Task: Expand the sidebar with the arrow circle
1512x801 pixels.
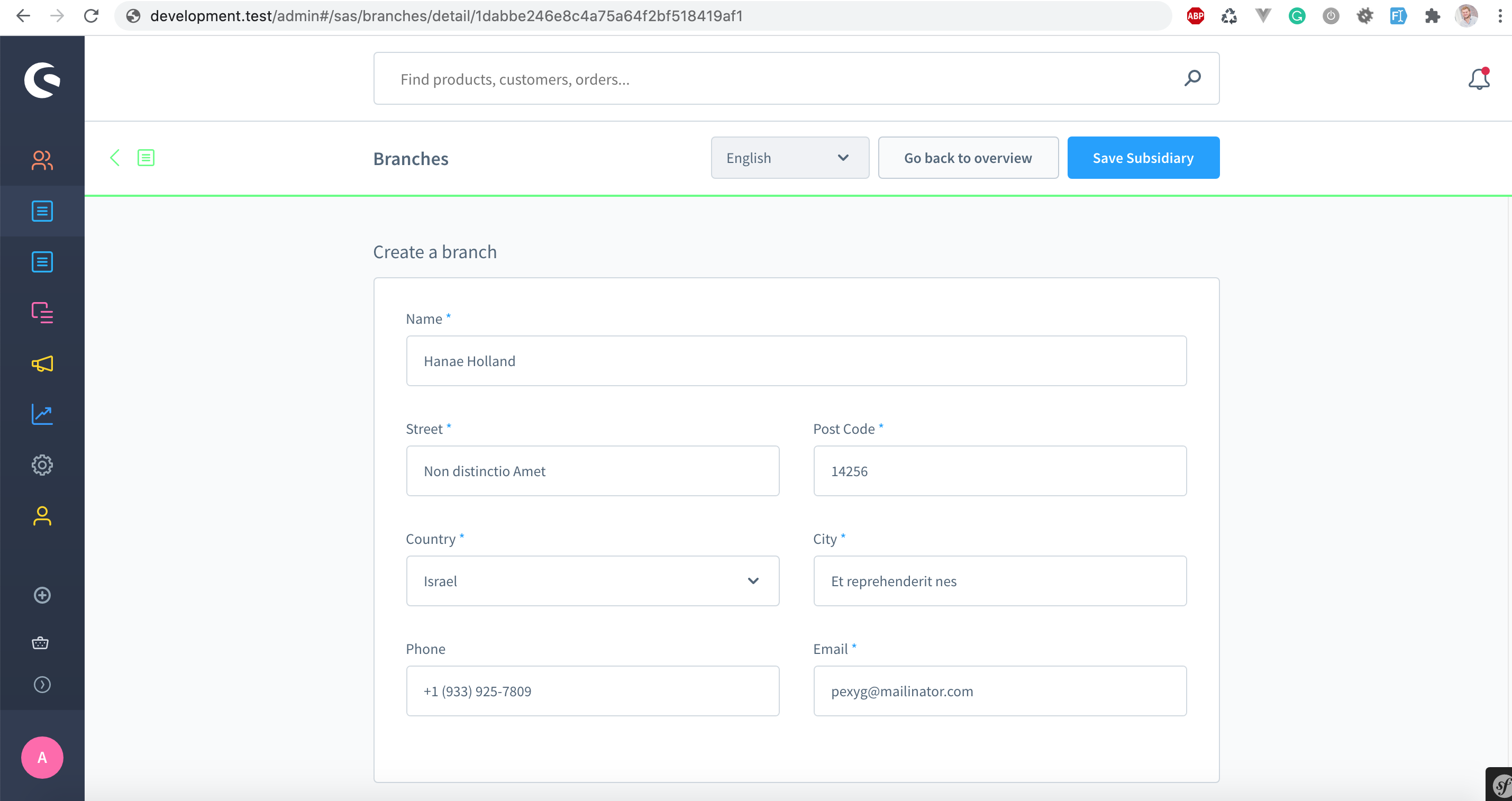Action: click(x=42, y=684)
